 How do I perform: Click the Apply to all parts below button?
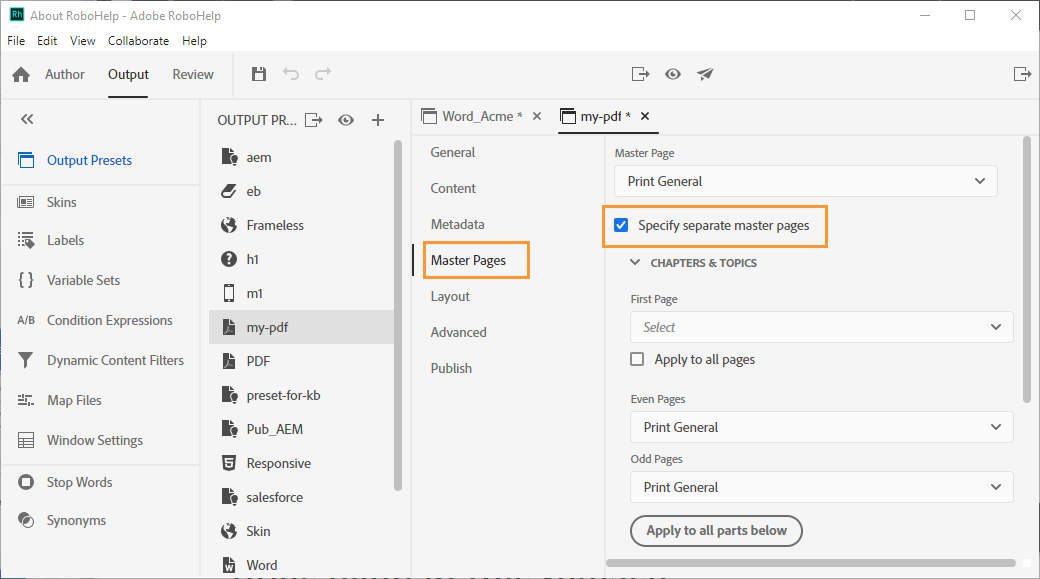coord(716,530)
